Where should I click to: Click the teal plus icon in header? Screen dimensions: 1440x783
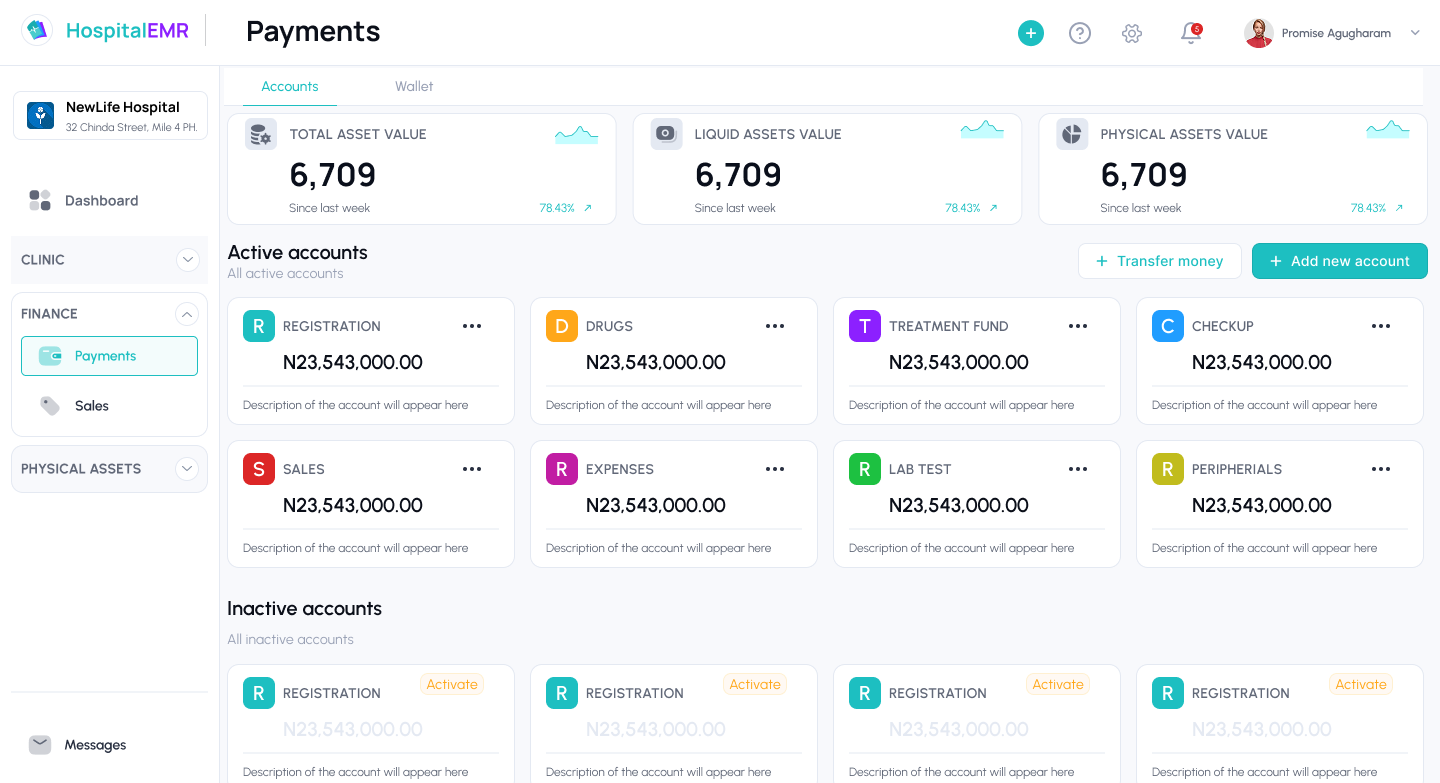click(x=1031, y=33)
